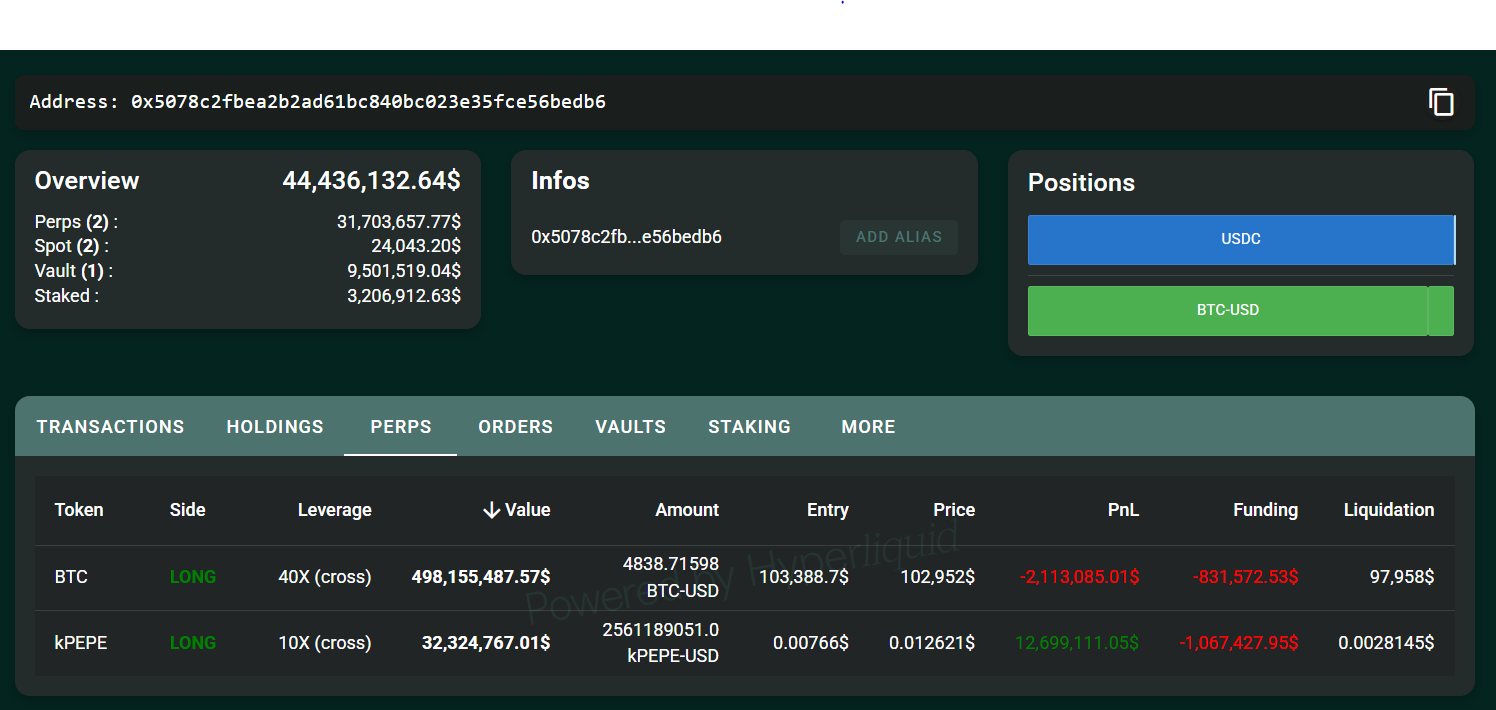Click the kPEPE liquidation price 0.0028145$
The height and width of the screenshot is (710, 1496).
1387,643
